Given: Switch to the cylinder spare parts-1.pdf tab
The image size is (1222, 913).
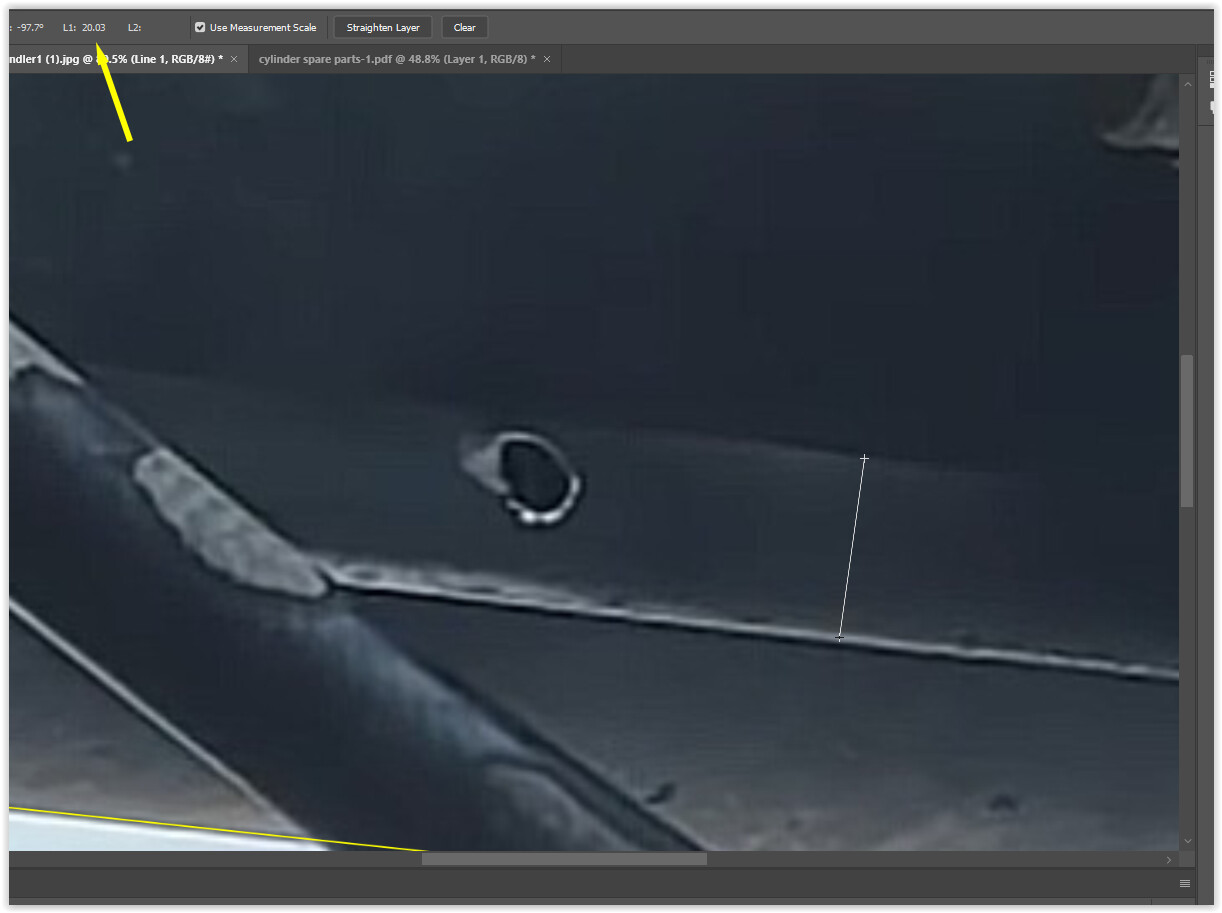Looking at the screenshot, I should (x=396, y=60).
